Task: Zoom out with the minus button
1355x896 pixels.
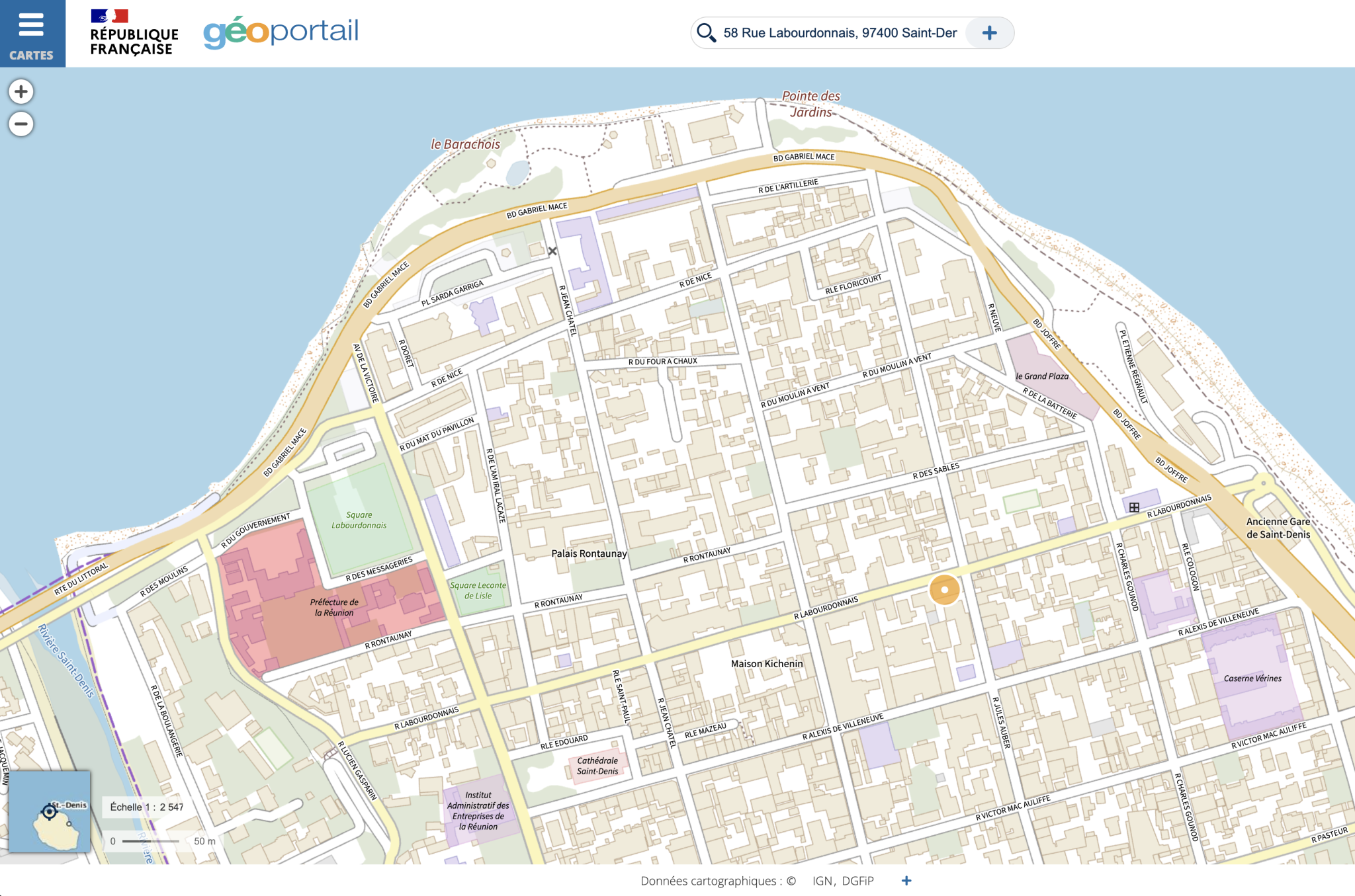Action: click(x=21, y=124)
